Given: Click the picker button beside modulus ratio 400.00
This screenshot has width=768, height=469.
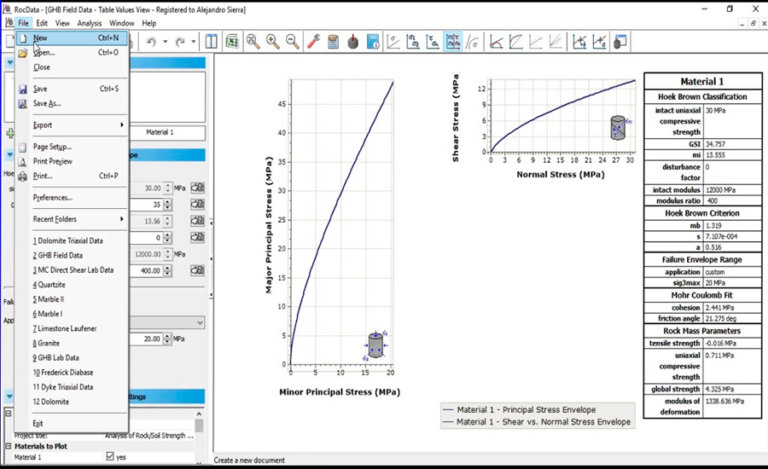Looking at the screenshot, I should [x=197, y=270].
